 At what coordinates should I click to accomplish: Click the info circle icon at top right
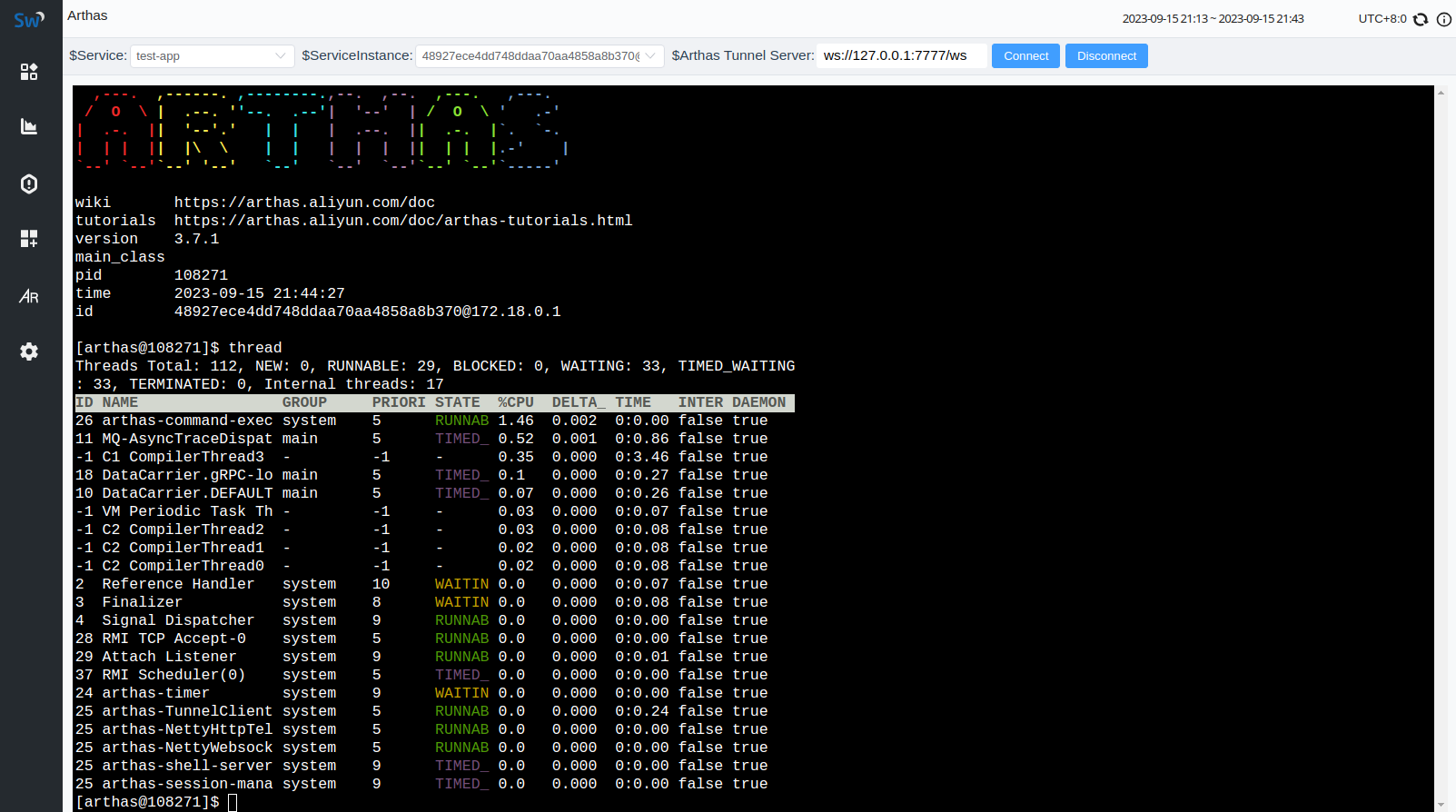pos(1443,19)
